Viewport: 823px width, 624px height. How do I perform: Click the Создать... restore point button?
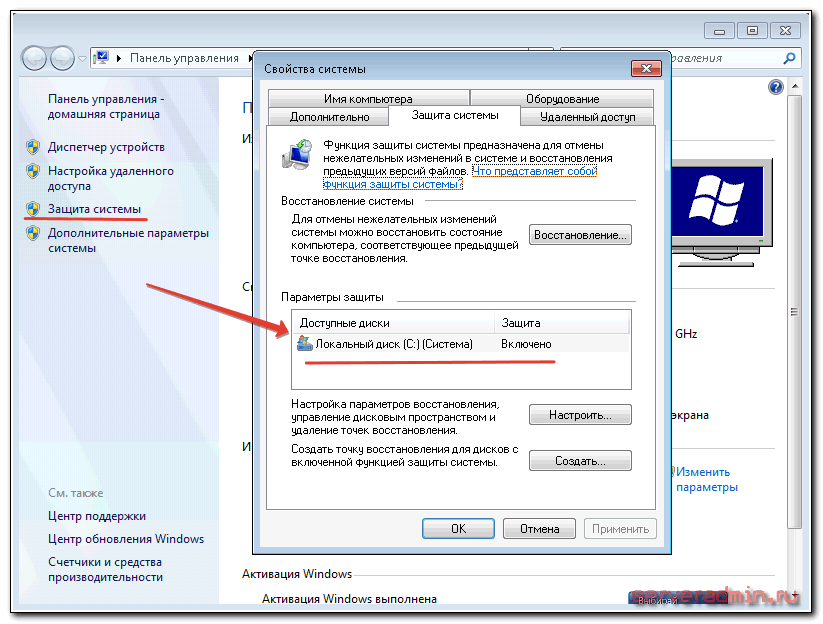click(x=580, y=462)
